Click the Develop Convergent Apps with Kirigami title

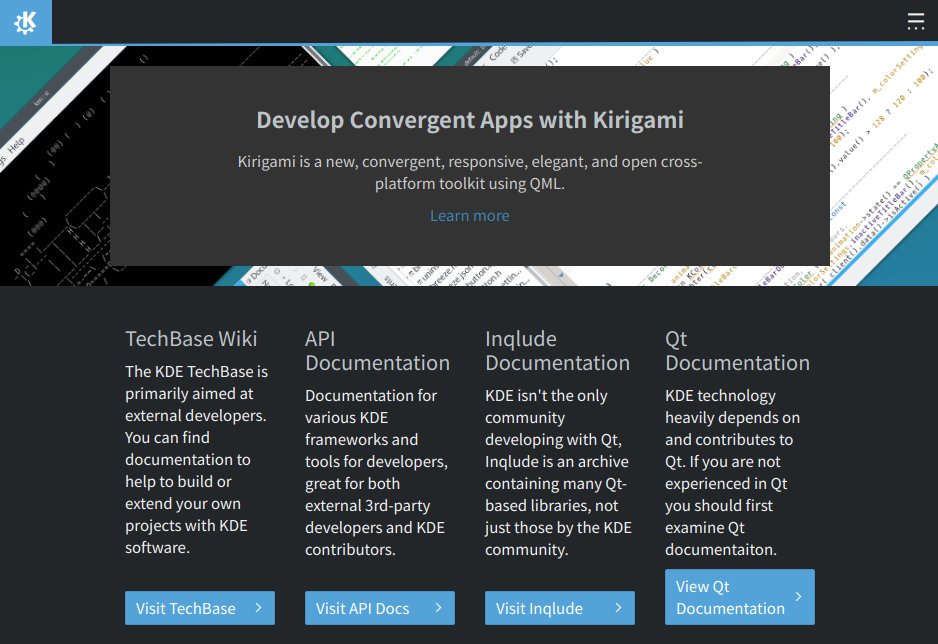pyautogui.click(x=470, y=120)
